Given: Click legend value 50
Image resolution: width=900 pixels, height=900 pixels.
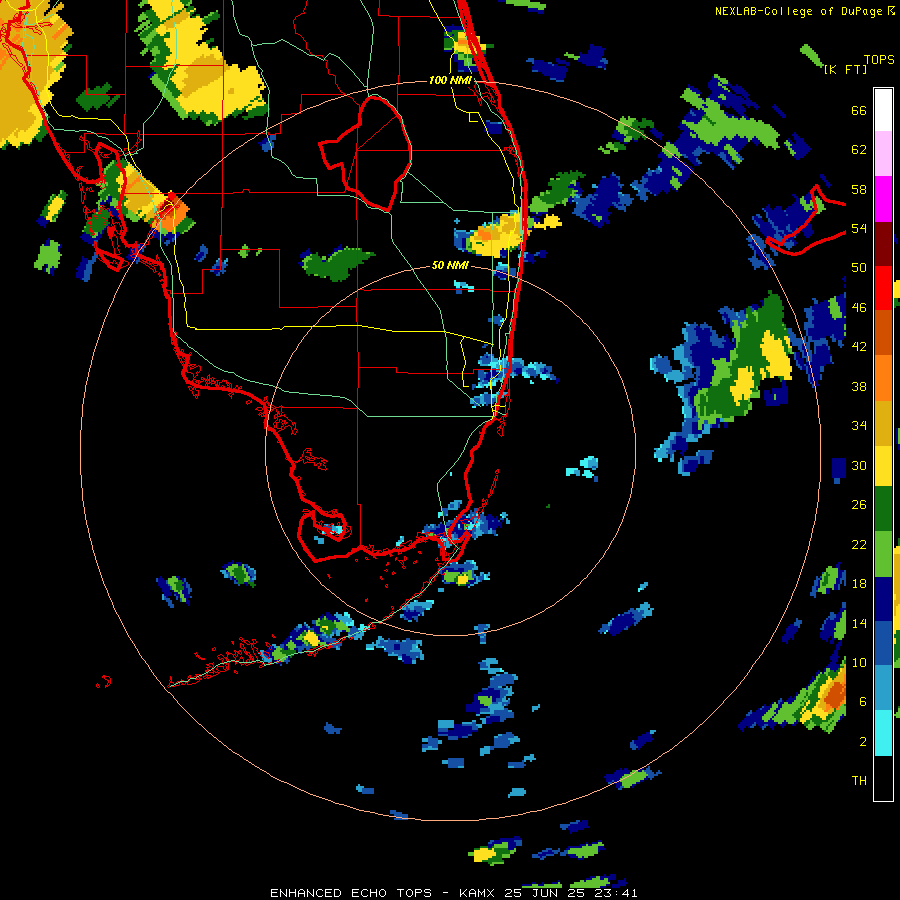Looking at the screenshot, I should click(x=859, y=268).
